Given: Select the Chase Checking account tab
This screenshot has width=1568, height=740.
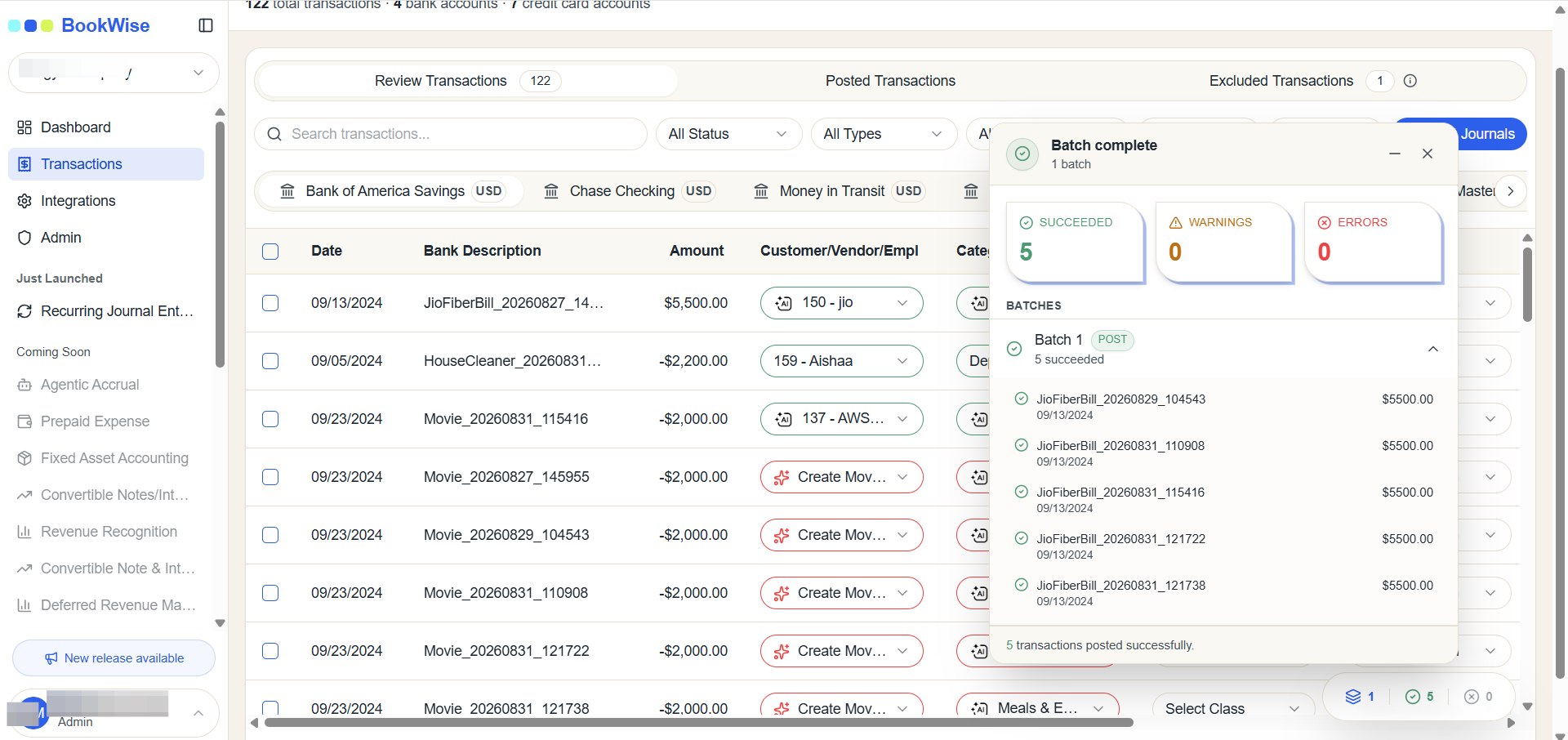Looking at the screenshot, I should (x=628, y=191).
